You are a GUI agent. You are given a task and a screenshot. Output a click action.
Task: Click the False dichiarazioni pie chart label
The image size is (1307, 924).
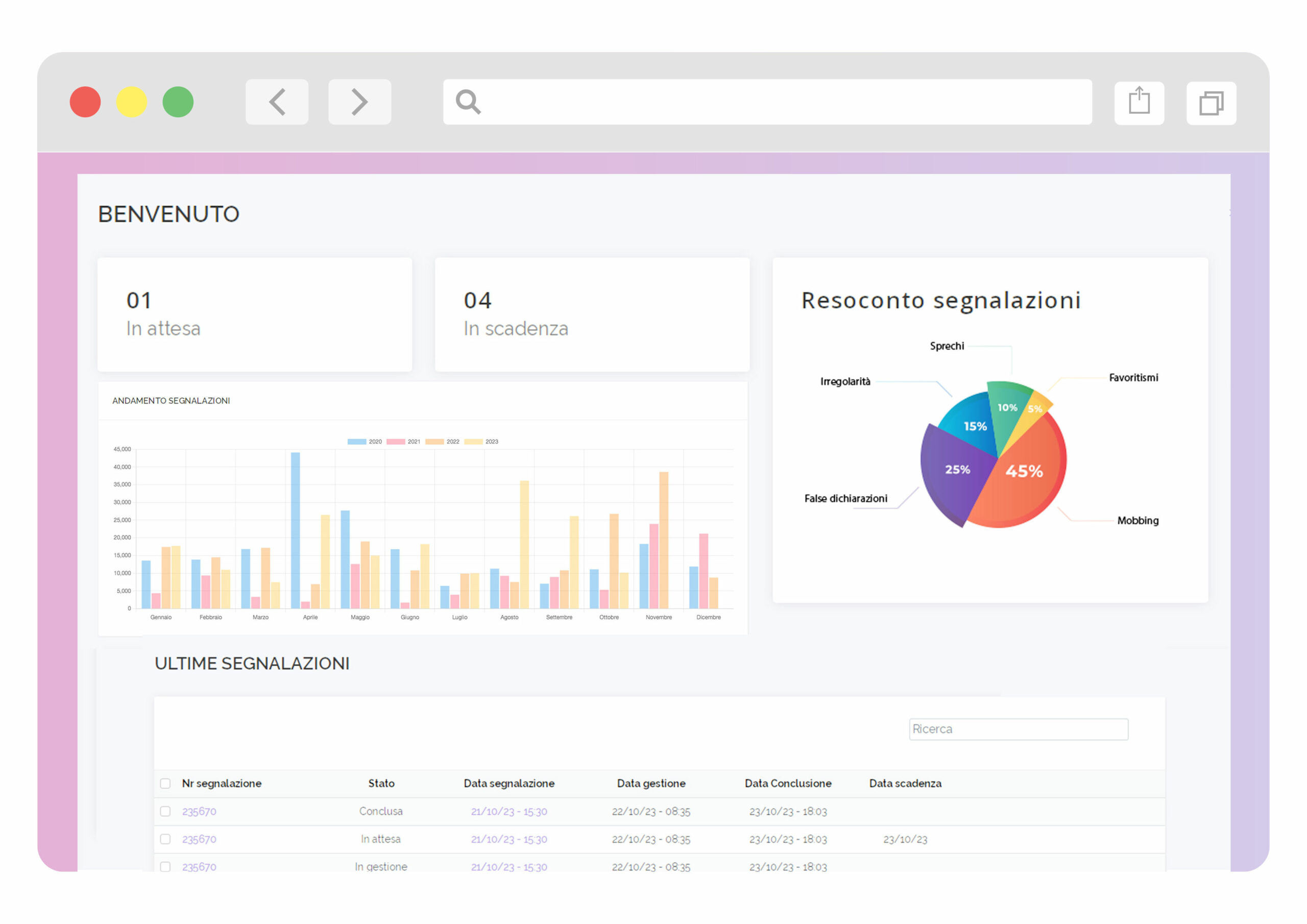pyautogui.click(x=845, y=498)
